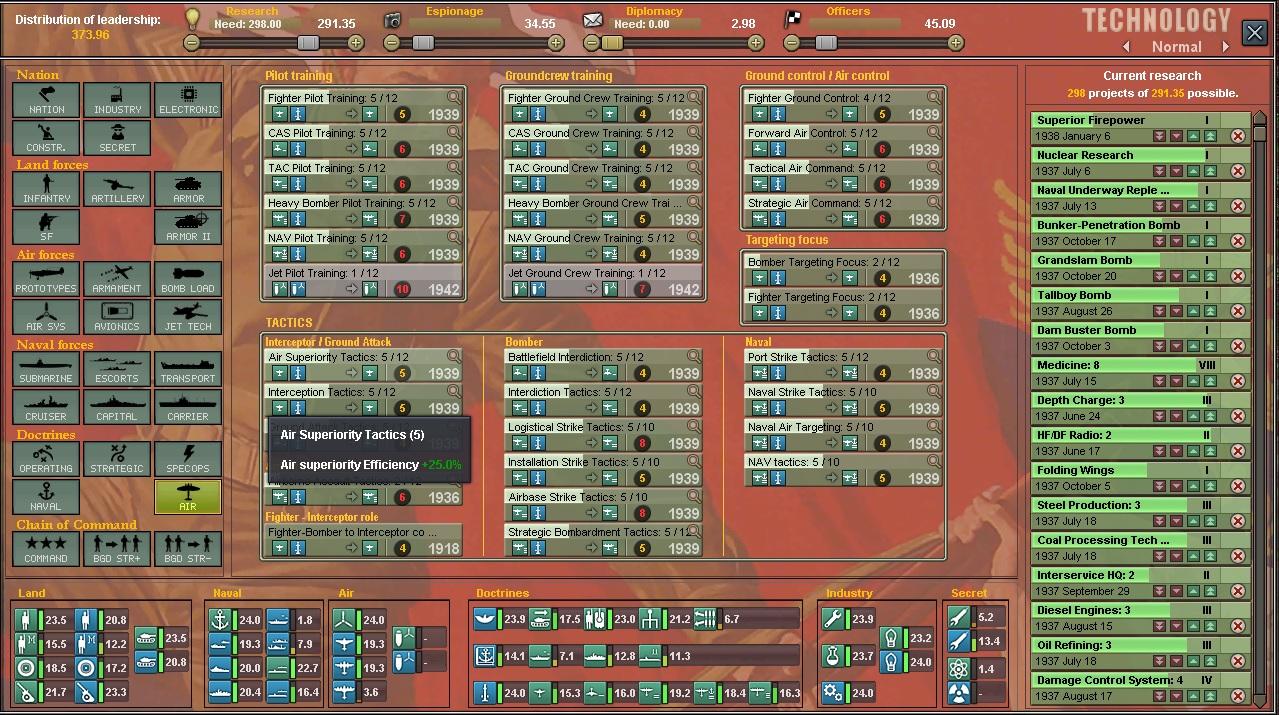
Task: Decrease Espionage leadership with minus button
Action: [x=392, y=43]
